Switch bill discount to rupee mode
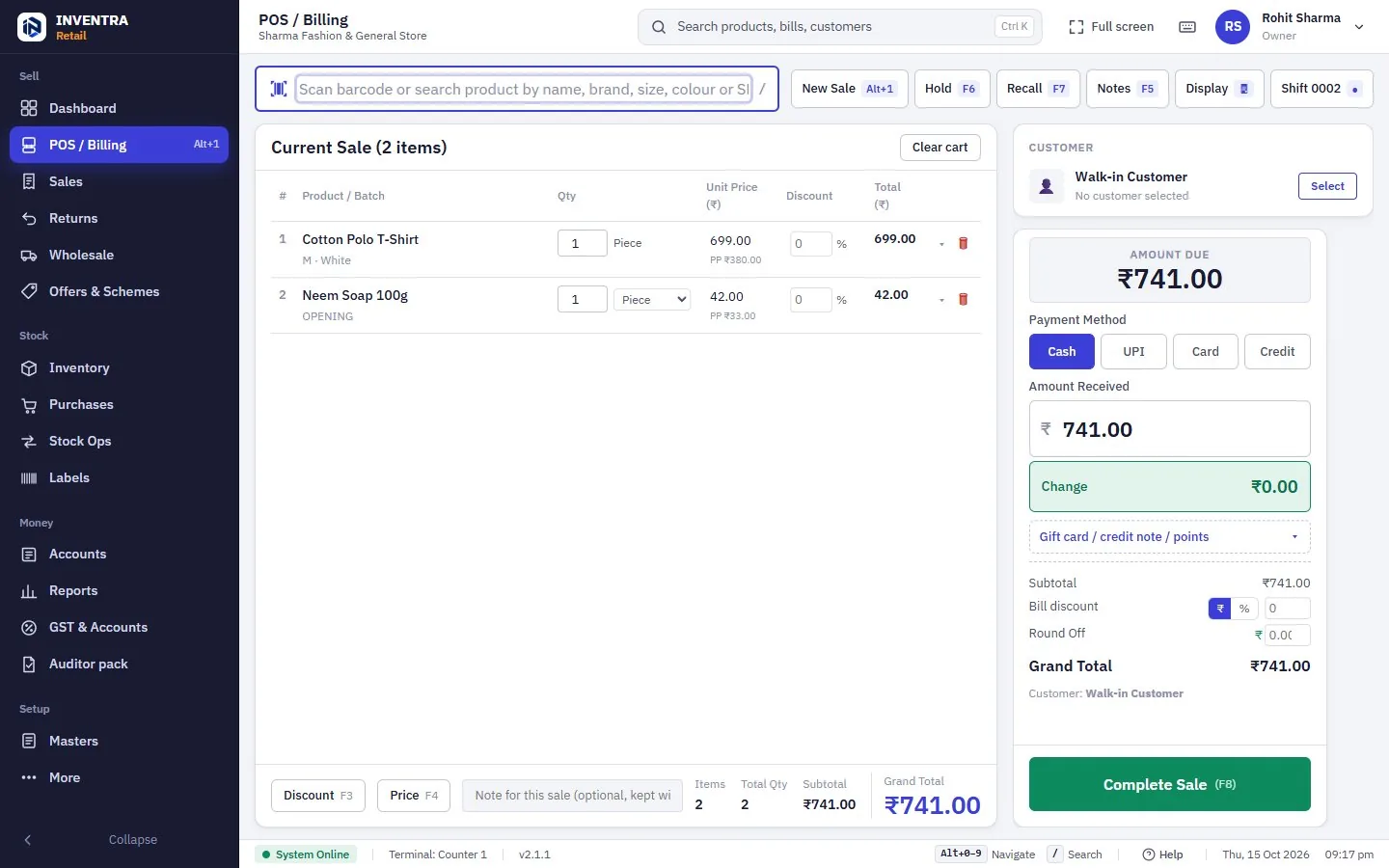The height and width of the screenshot is (868, 1389). click(1220, 609)
